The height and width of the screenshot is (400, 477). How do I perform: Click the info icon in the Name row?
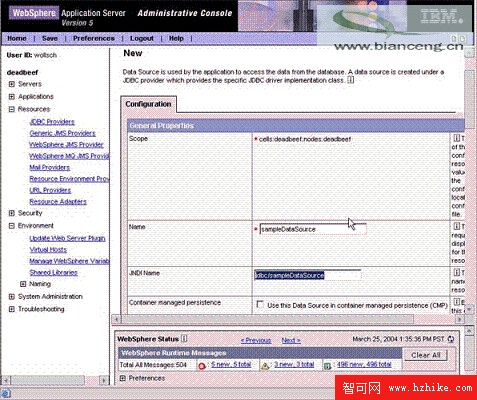pyautogui.click(x=457, y=226)
